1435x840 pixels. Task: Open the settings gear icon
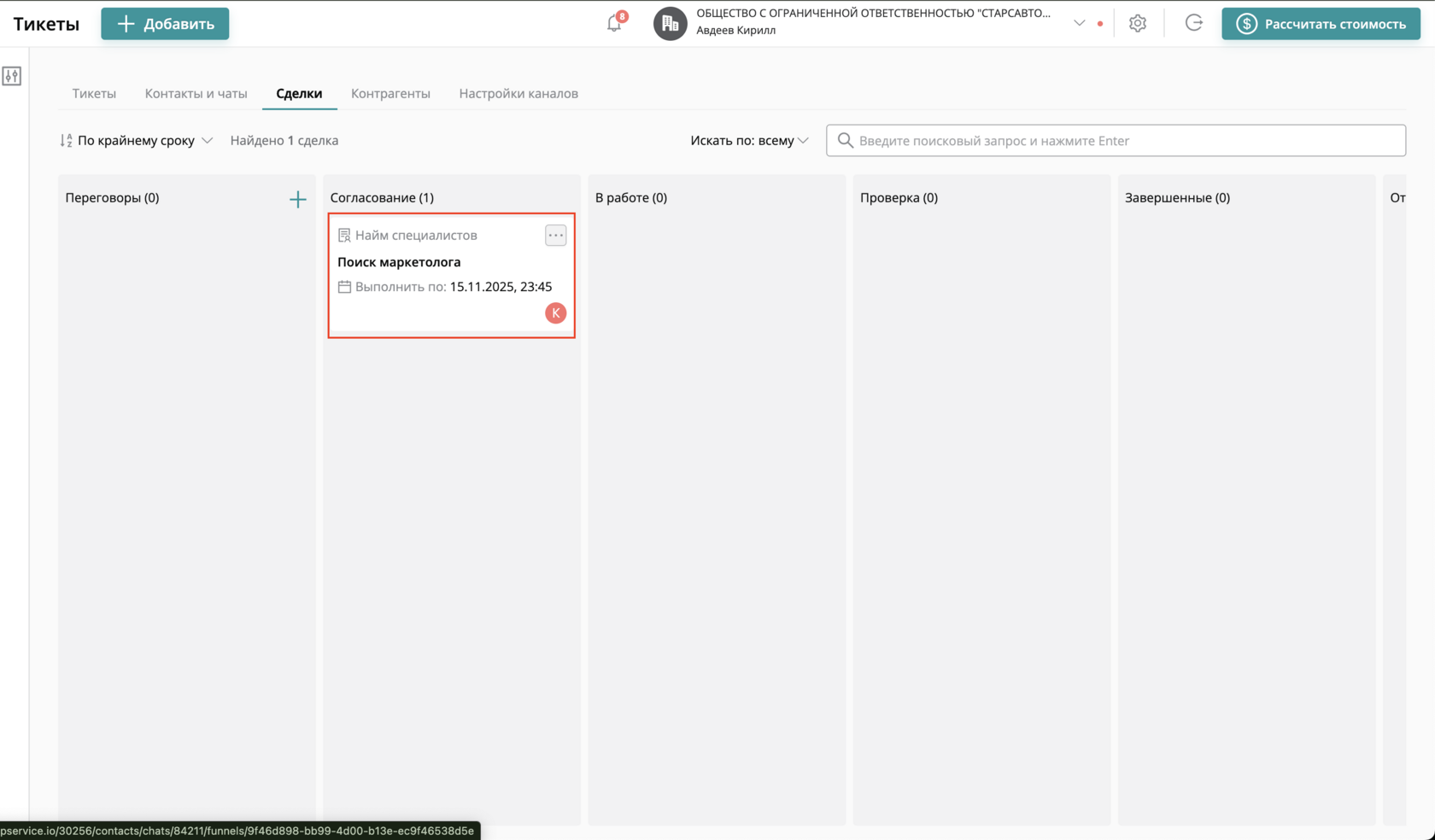(x=1137, y=23)
